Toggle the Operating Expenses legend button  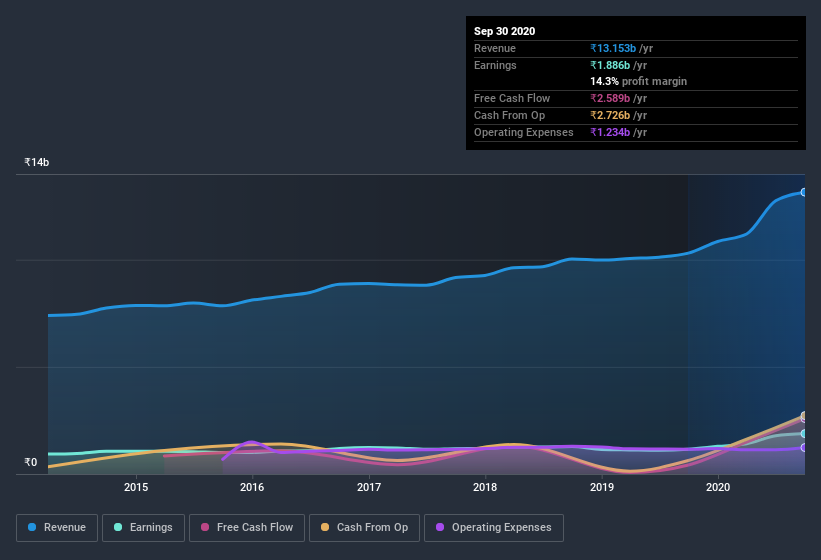click(494, 528)
